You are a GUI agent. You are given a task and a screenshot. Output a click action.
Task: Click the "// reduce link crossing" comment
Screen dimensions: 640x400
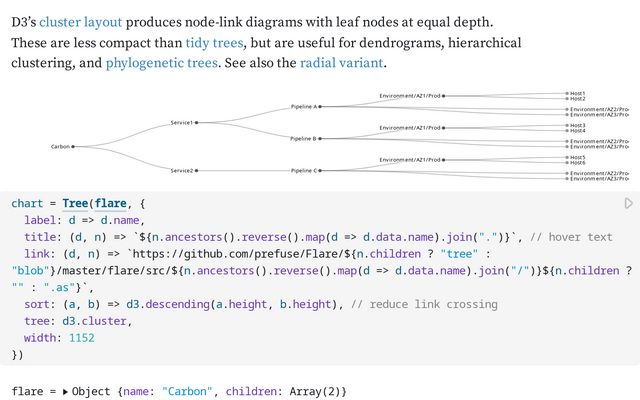click(x=424, y=304)
